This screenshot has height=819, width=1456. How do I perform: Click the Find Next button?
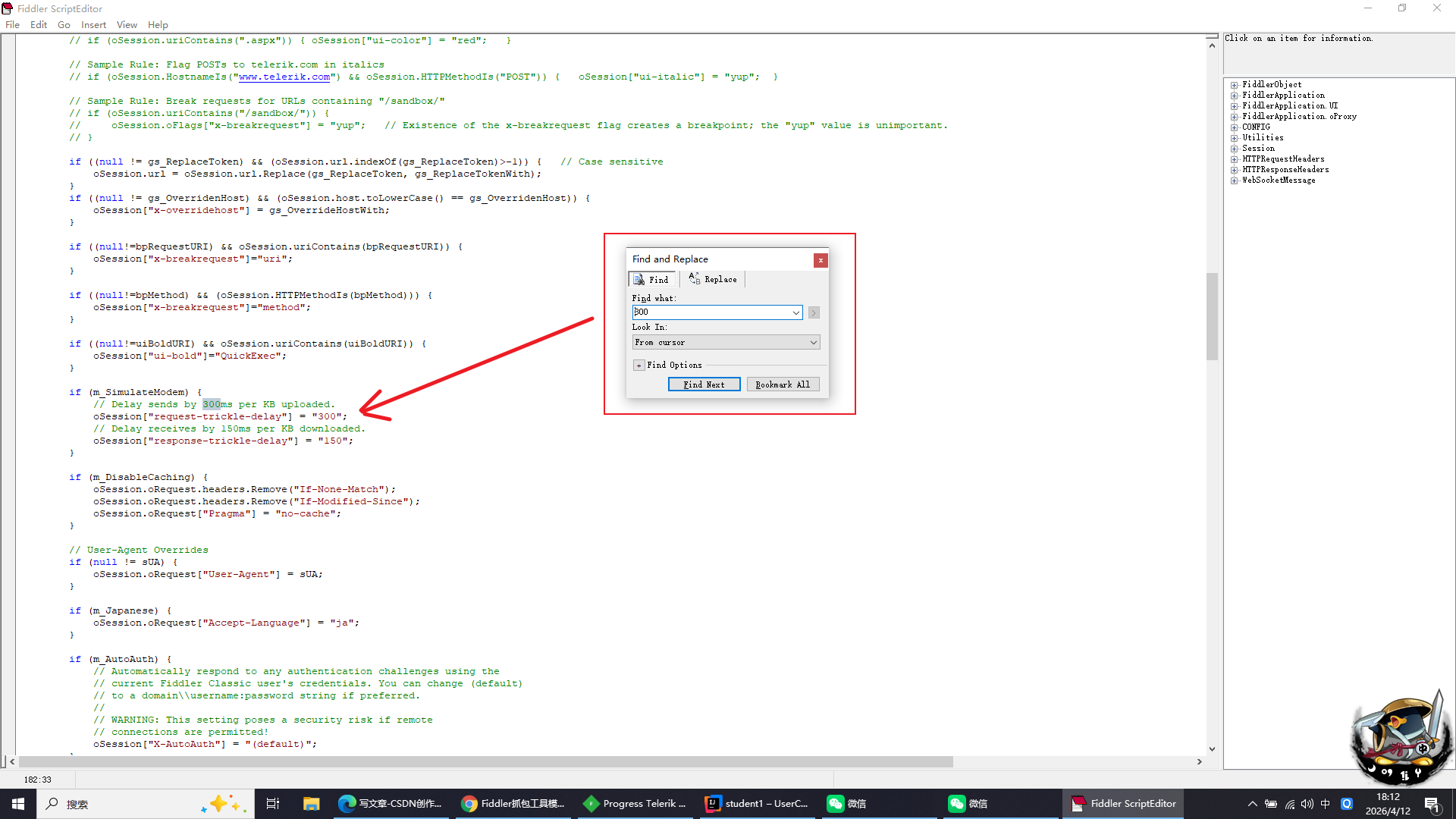[704, 384]
